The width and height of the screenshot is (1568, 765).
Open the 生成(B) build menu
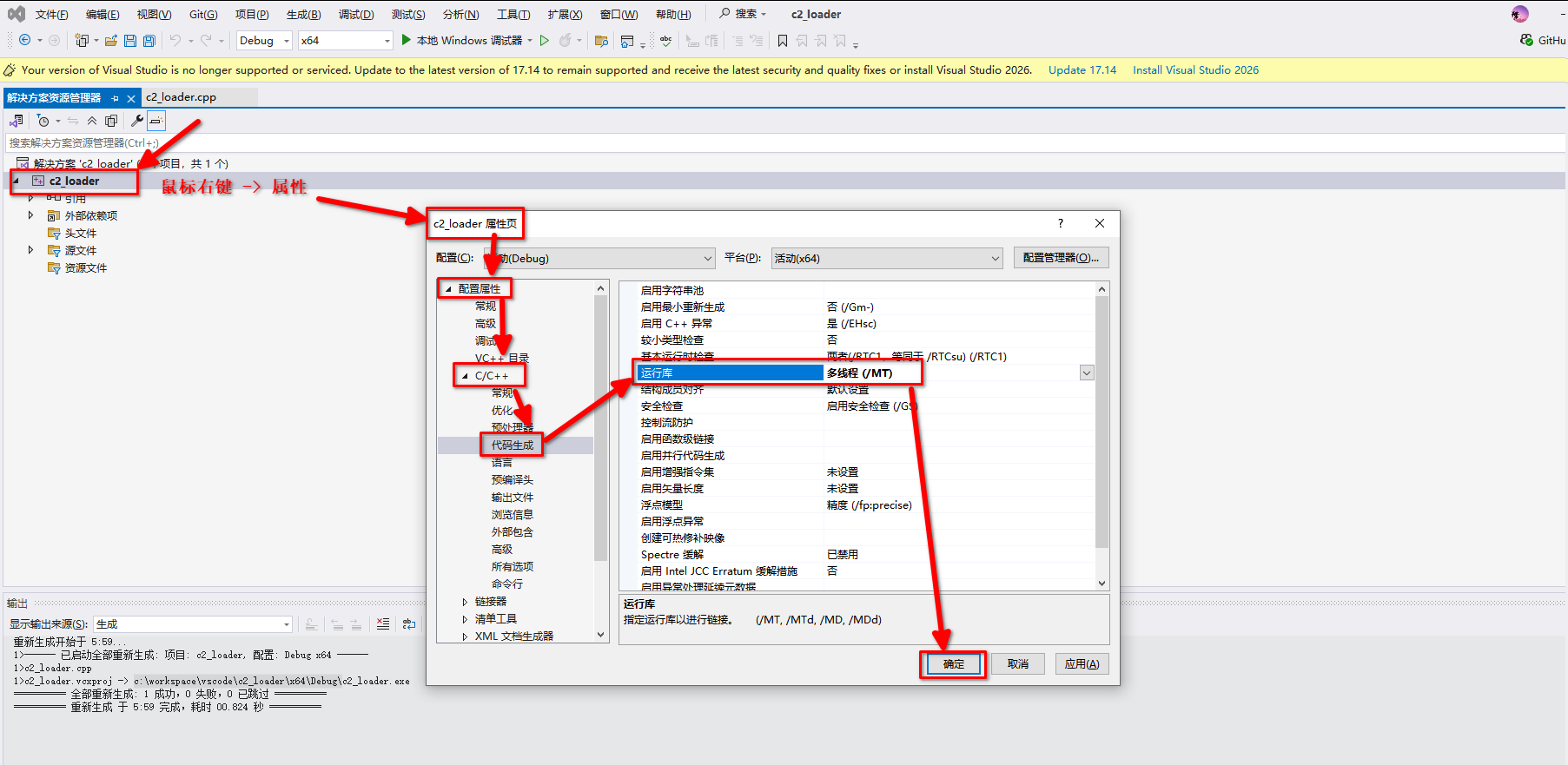(x=303, y=15)
